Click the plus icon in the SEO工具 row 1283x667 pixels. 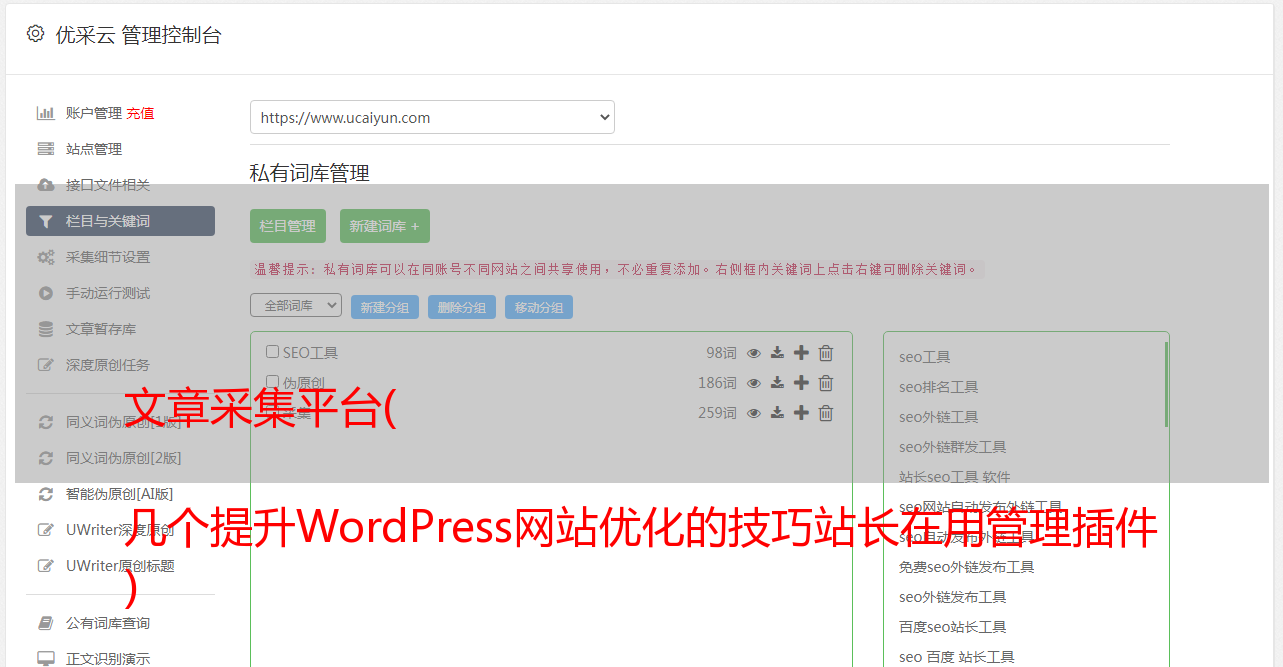point(801,353)
